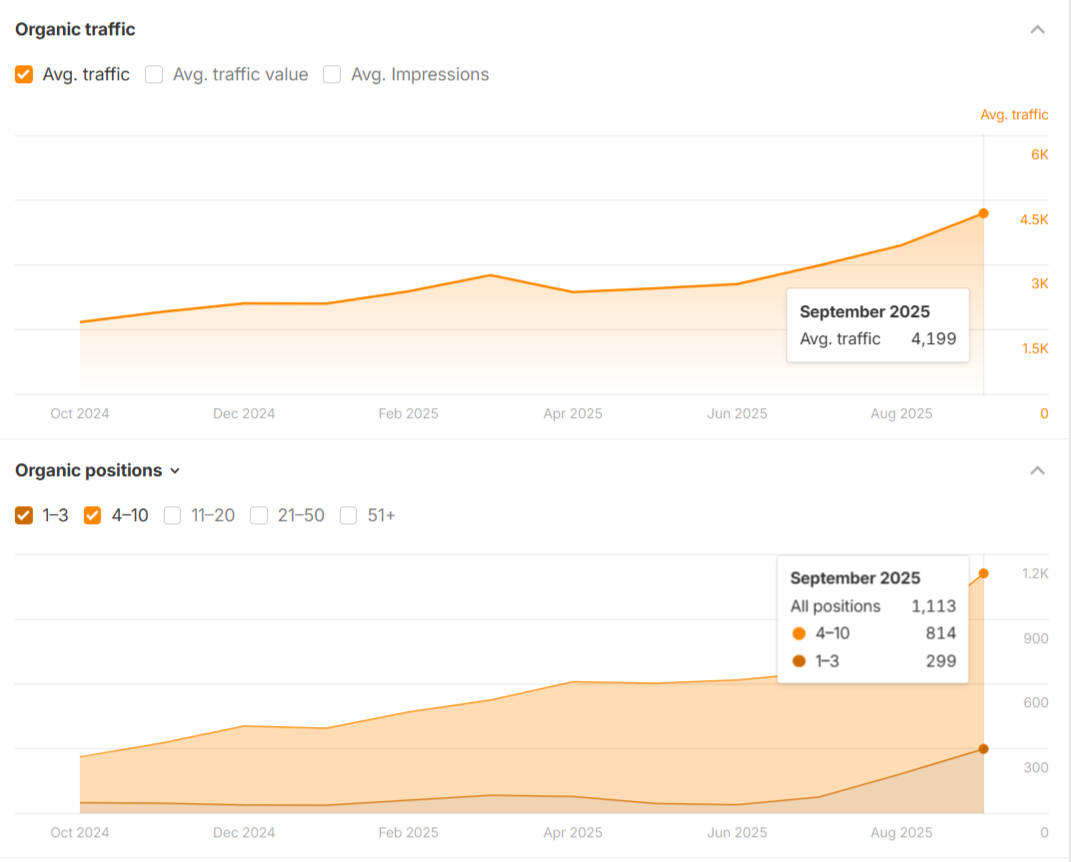Collapse the Organic positions section chevron
The height and width of the screenshot is (862, 1071).
[1038, 471]
